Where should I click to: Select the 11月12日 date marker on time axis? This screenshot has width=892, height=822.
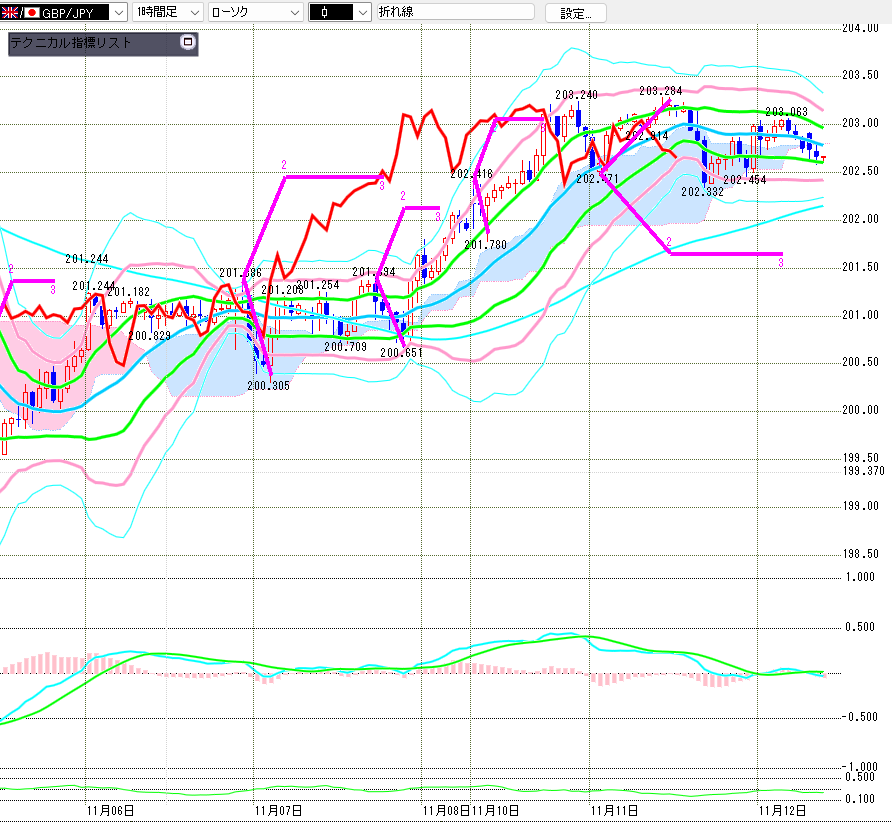click(x=783, y=810)
